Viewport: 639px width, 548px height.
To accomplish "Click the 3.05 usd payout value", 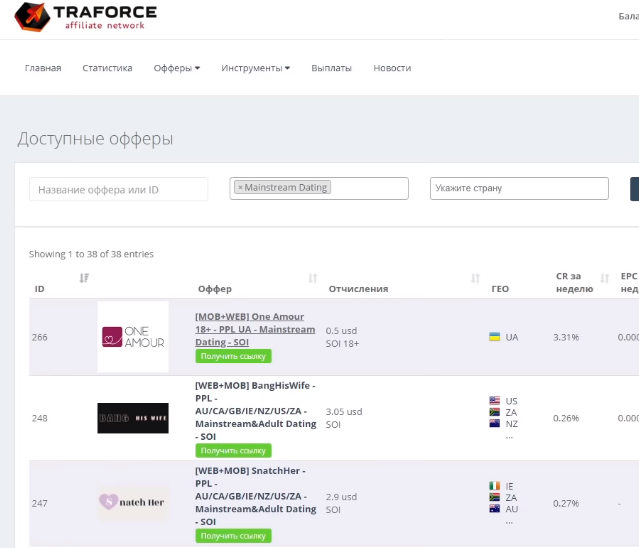I will coord(344,412).
